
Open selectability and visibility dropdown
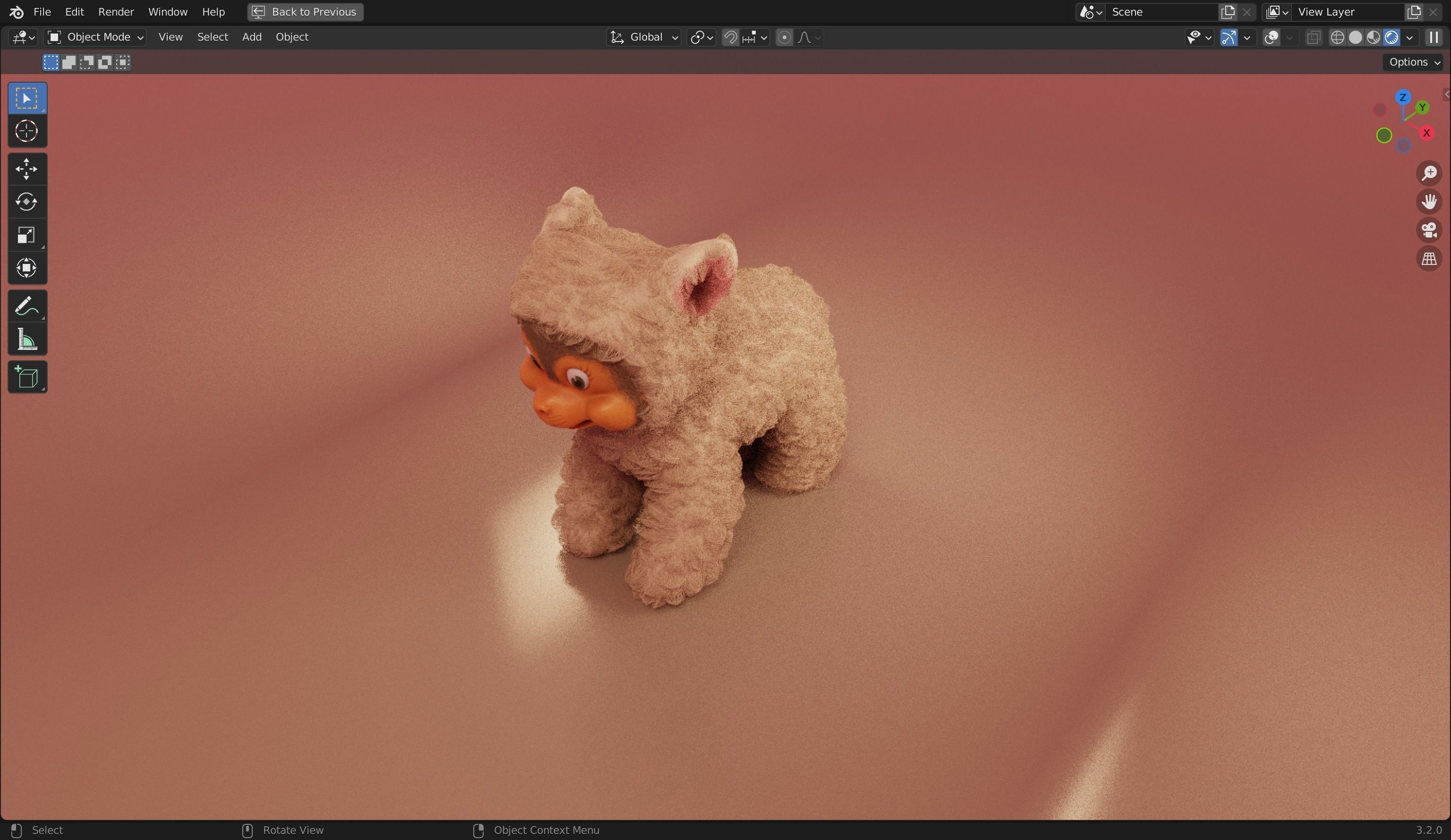tap(1199, 37)
